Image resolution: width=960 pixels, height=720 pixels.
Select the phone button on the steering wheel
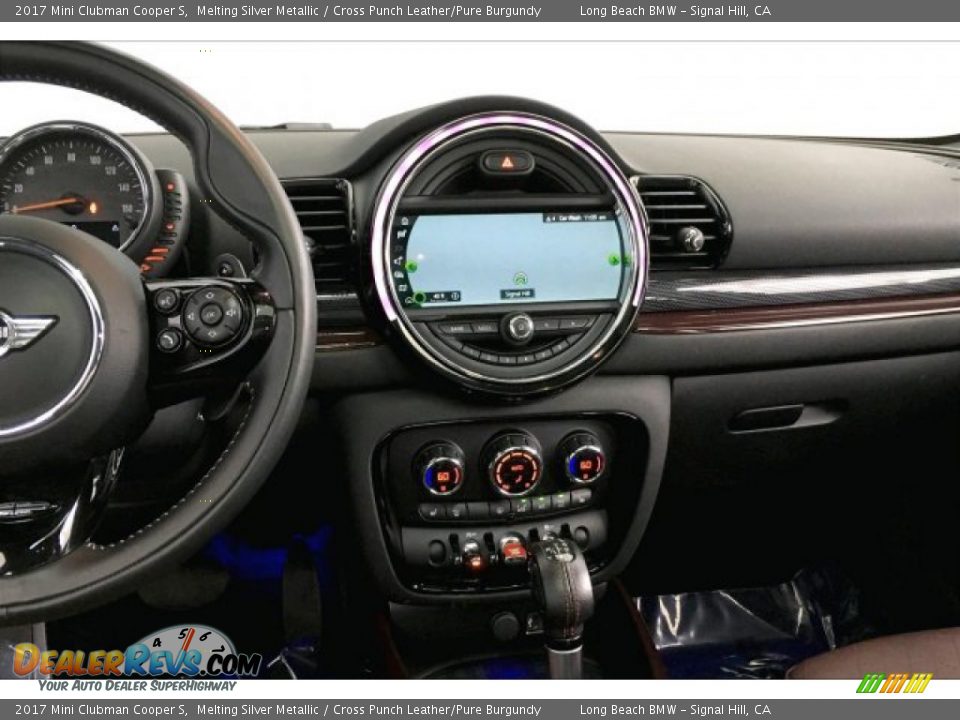167,338
